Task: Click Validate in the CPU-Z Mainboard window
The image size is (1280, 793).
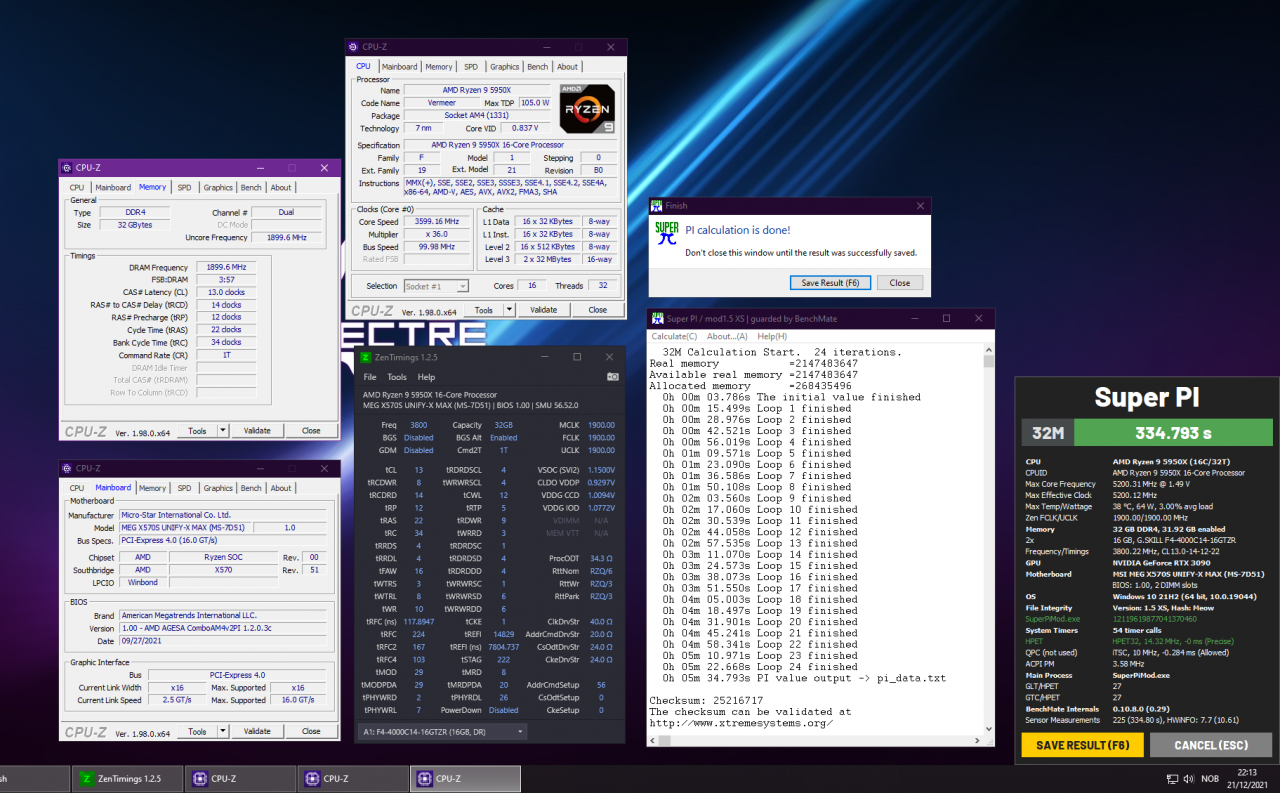Action: coord(257,732)
